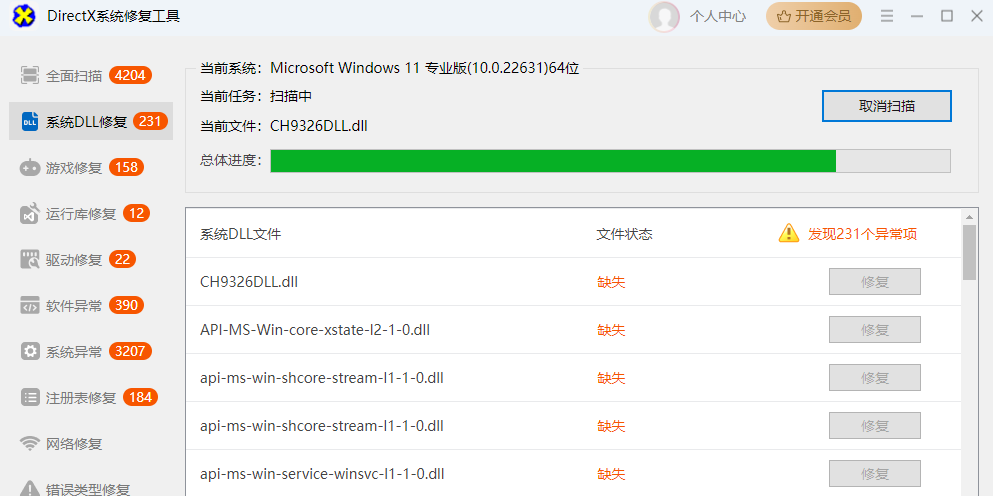This screenshot has height=496, width=993.
Task: Click the game repair gamepad icon
Action: tap(30, 168)
